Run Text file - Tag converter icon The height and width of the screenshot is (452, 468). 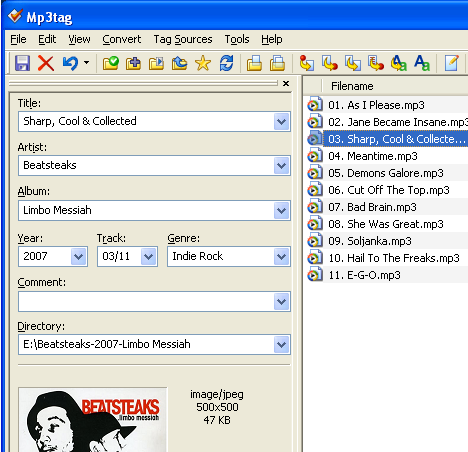pyautogui.click(x=376, y=63)
